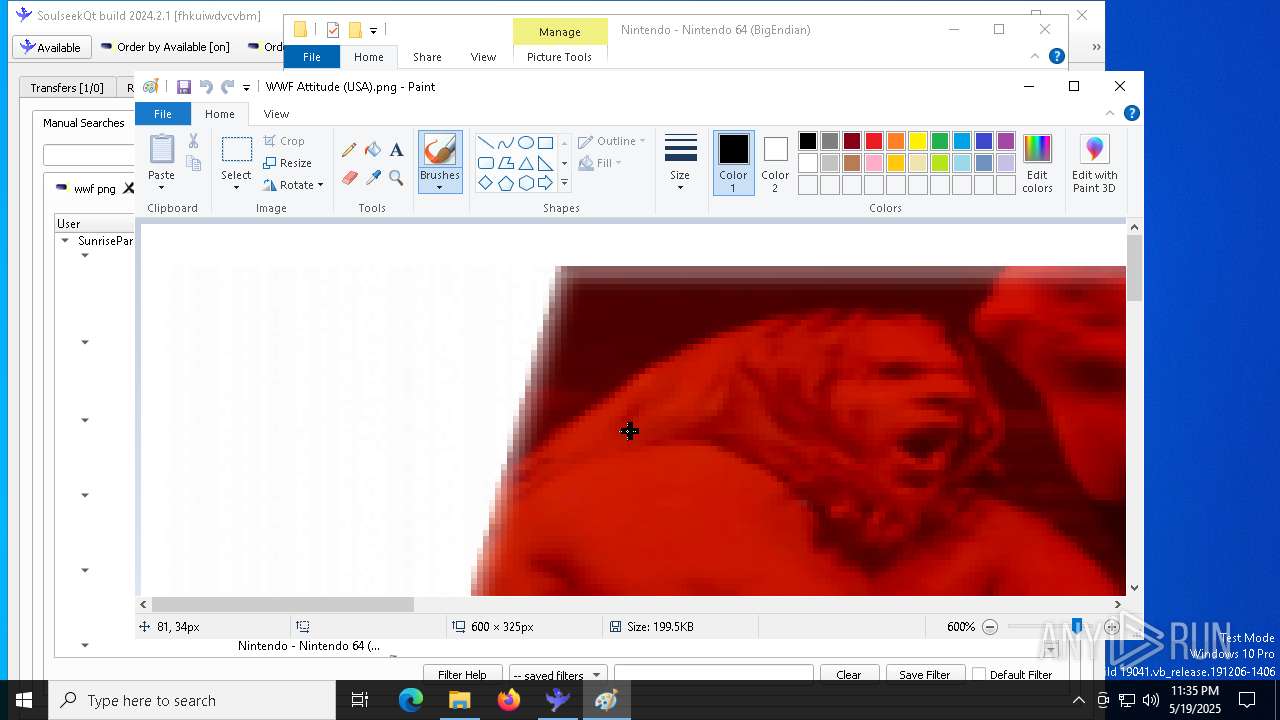Open Paint Help question mark icon
The image size is (1280, 720).
click(x=1131, y=113)
